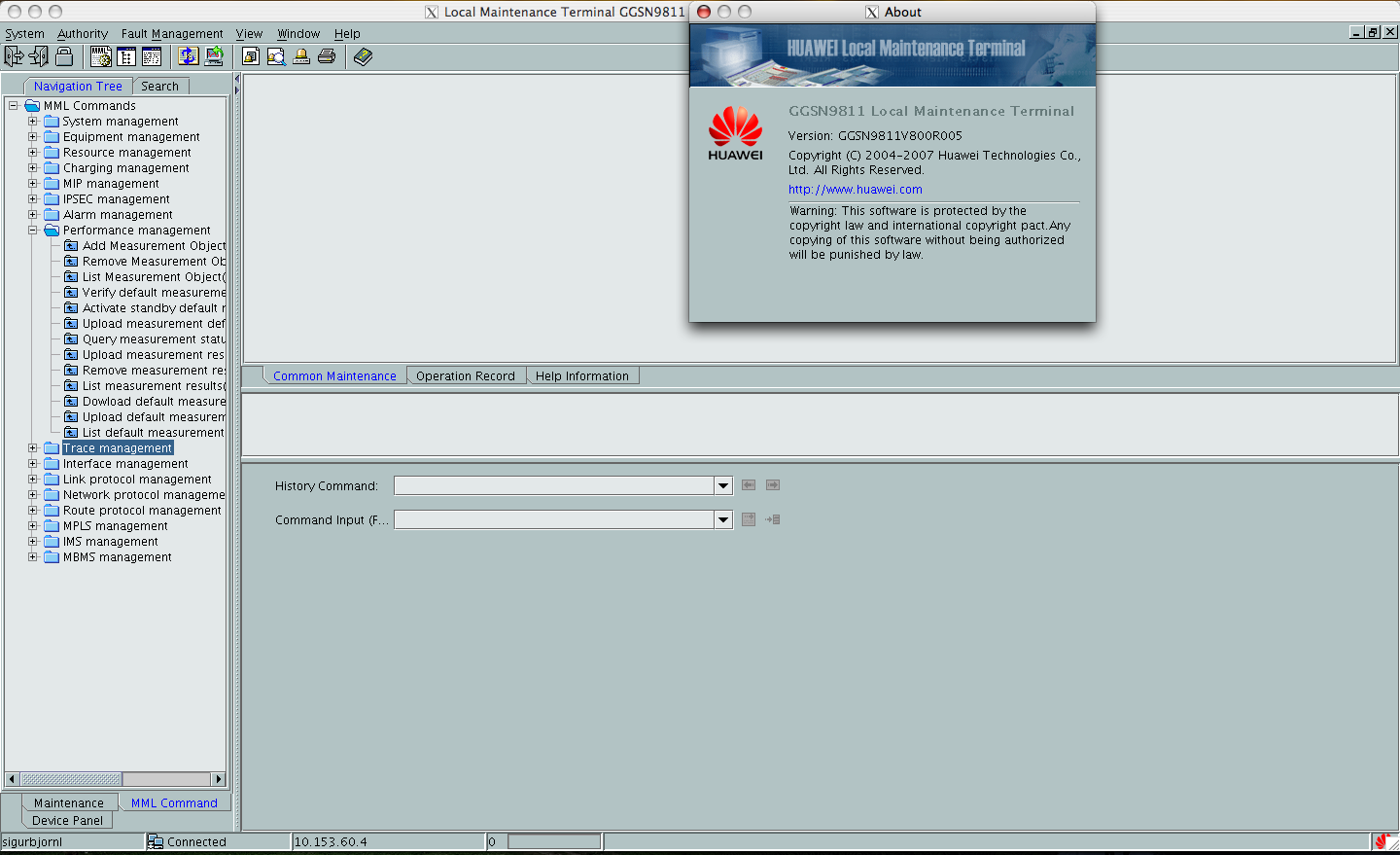Open the MML Command icon on the toolbar
The width and height of the screenshot is (1400, 855).
point(99,56)
